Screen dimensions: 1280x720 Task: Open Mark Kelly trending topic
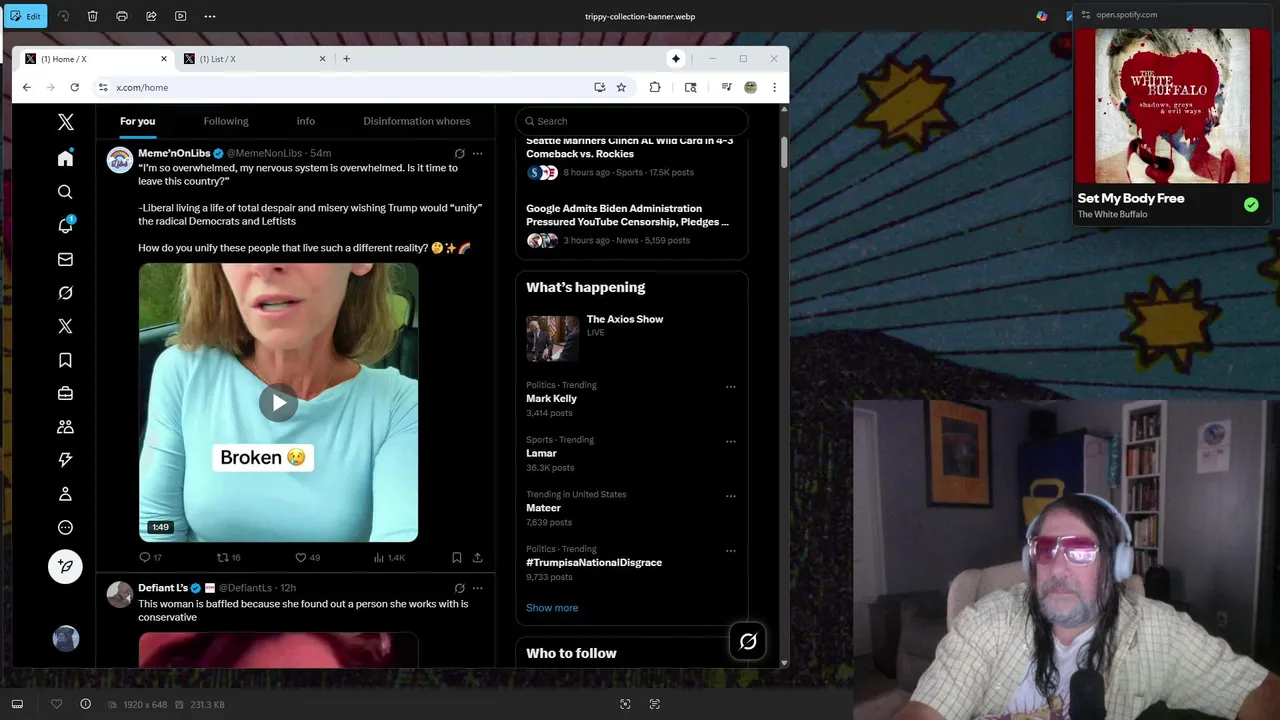click(551, 398)
